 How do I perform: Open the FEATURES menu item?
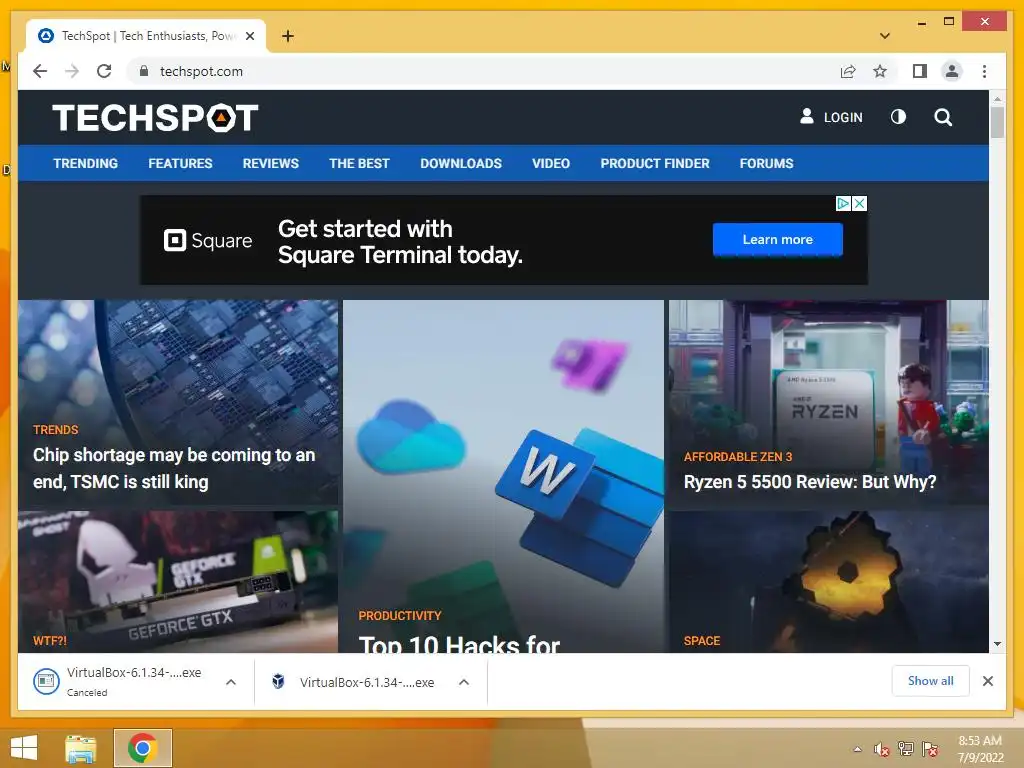pos(180,163)
